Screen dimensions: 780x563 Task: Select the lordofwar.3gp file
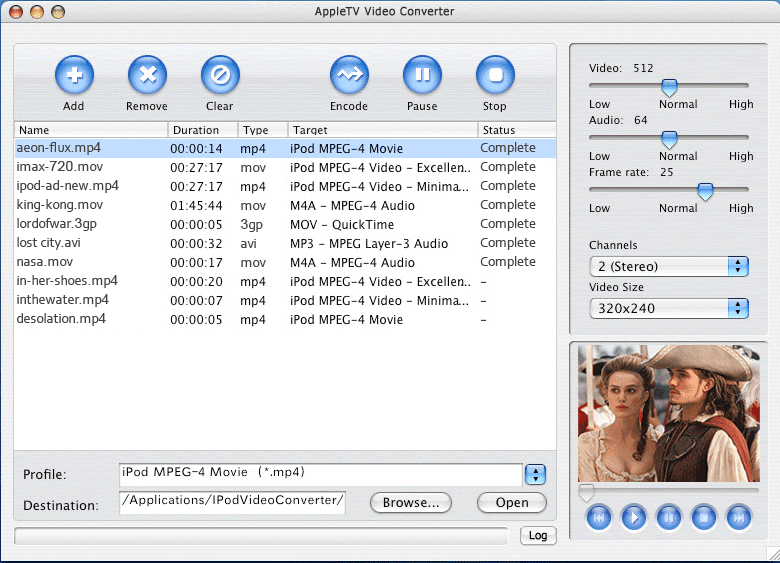(57, 224)
